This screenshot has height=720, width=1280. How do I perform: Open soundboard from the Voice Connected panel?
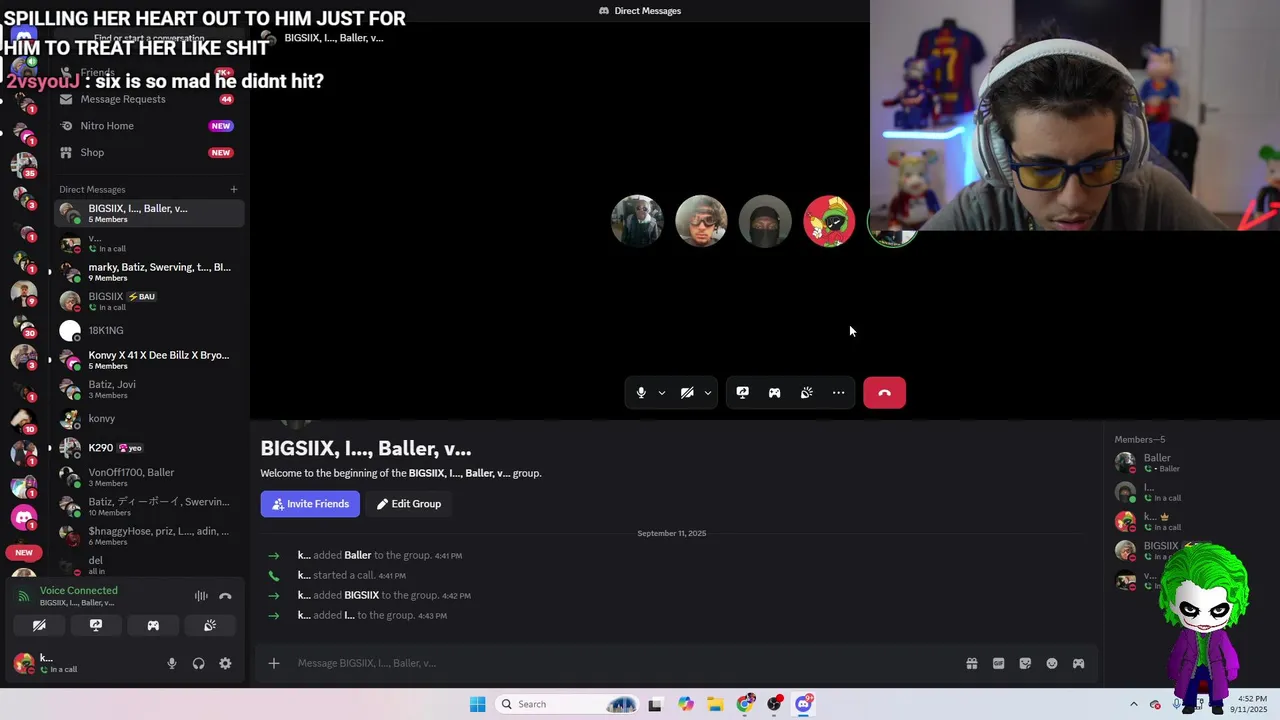[210, 625]
